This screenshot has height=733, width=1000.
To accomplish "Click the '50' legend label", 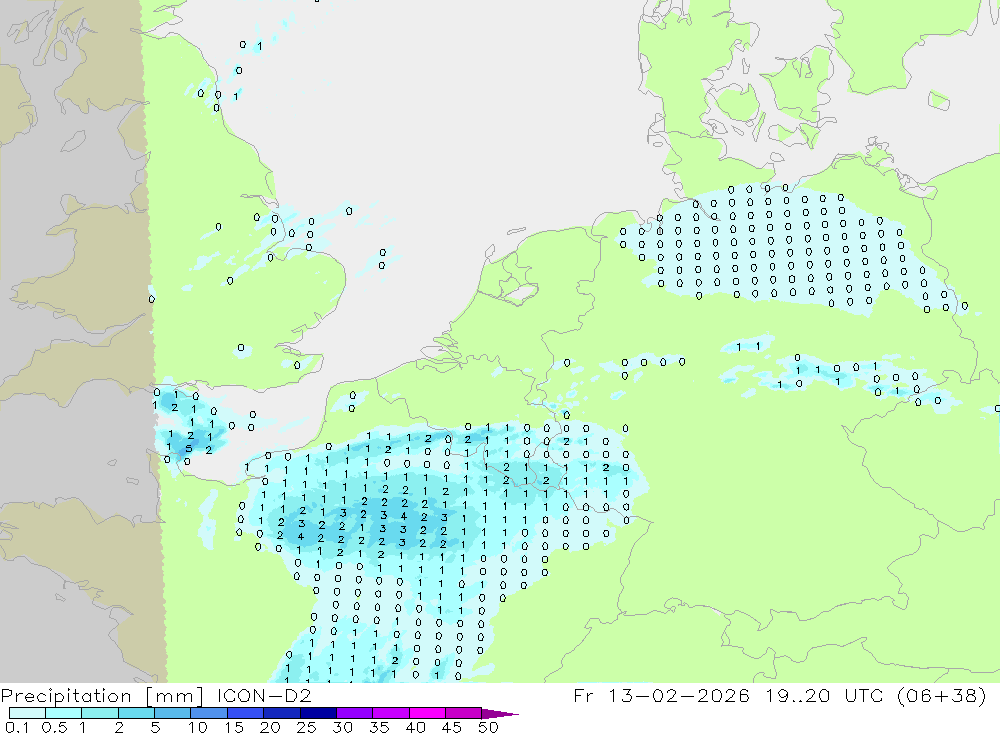I will coord(488,727).
